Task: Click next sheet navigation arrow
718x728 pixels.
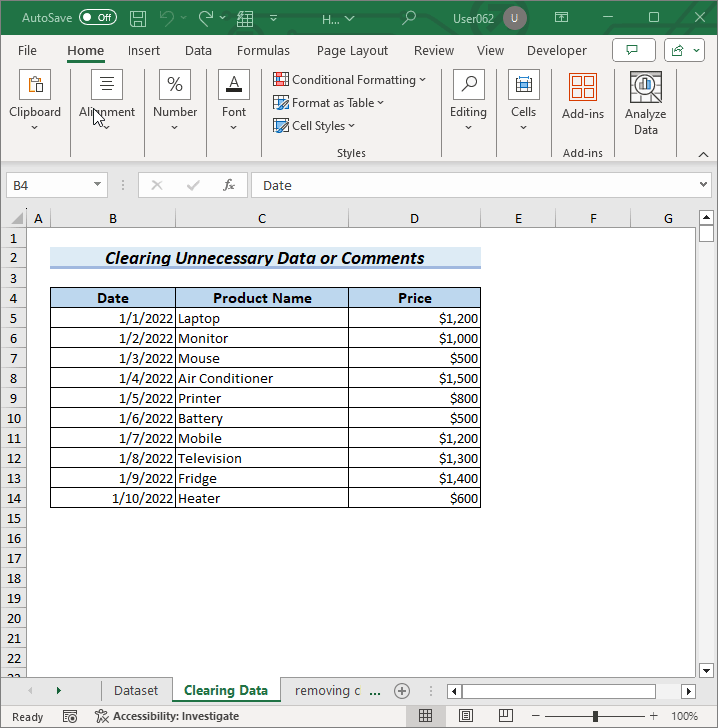Action: (59, 691)
